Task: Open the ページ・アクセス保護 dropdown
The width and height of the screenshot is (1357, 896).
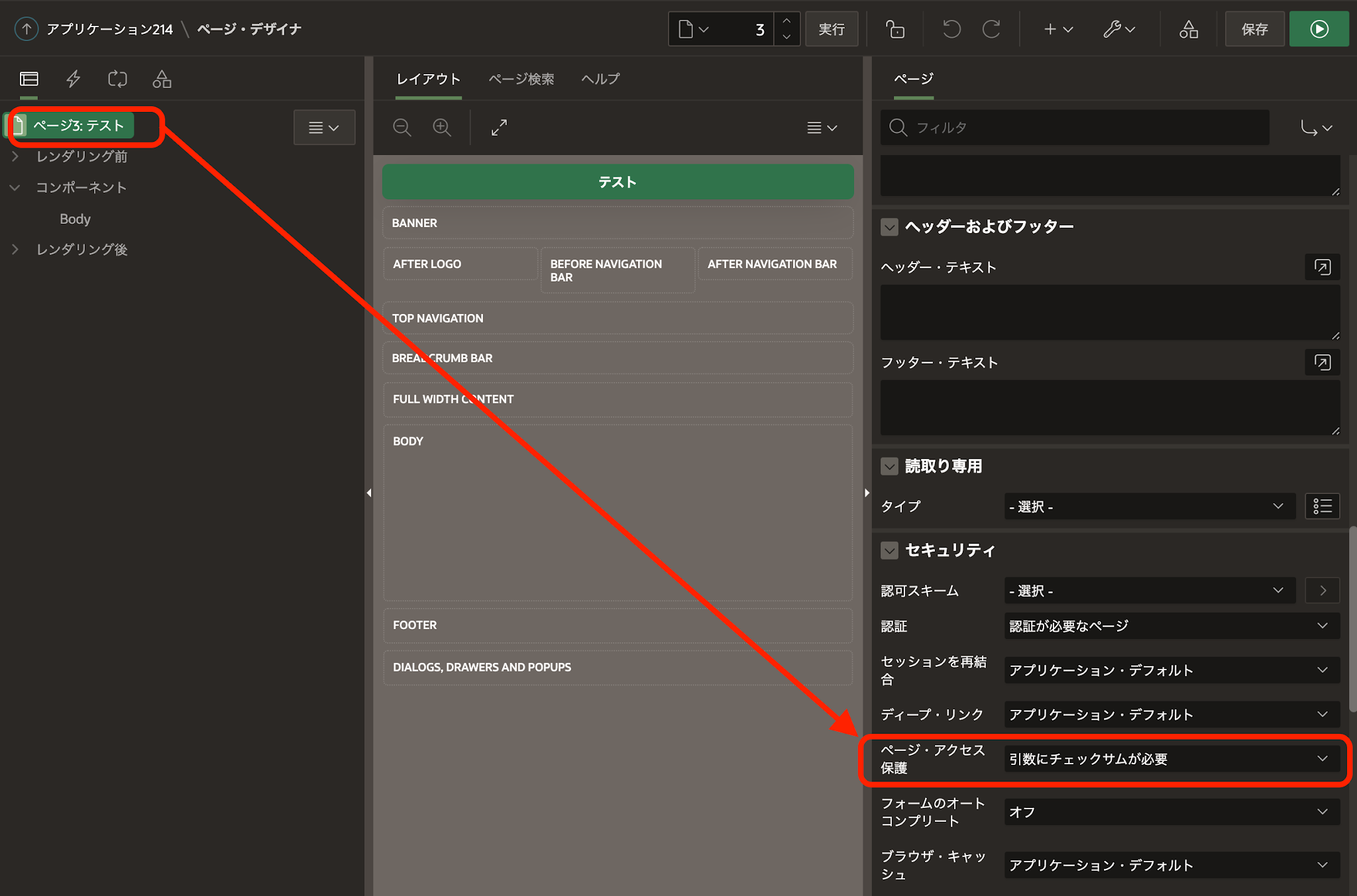Action: tap(1171, 759)
